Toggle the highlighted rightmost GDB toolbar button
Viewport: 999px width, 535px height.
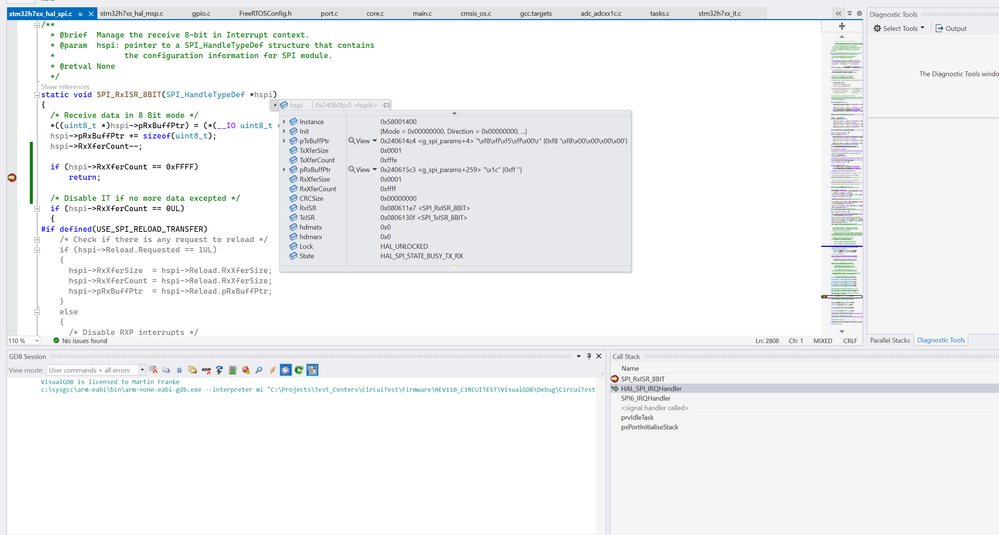tap(312, 370)
